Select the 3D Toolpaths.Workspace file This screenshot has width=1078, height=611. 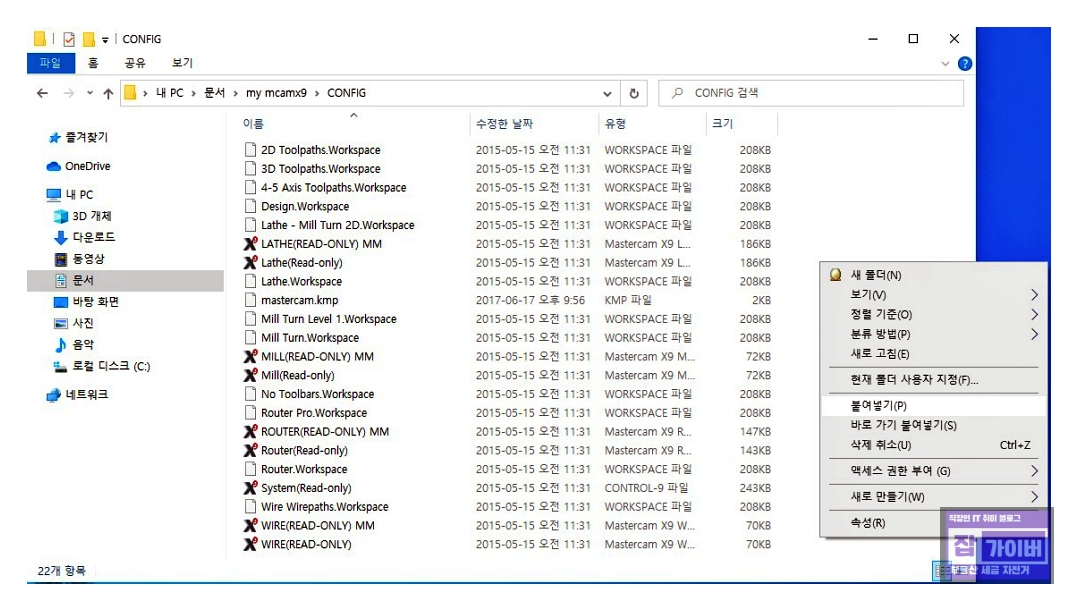[x=320, y=169]
